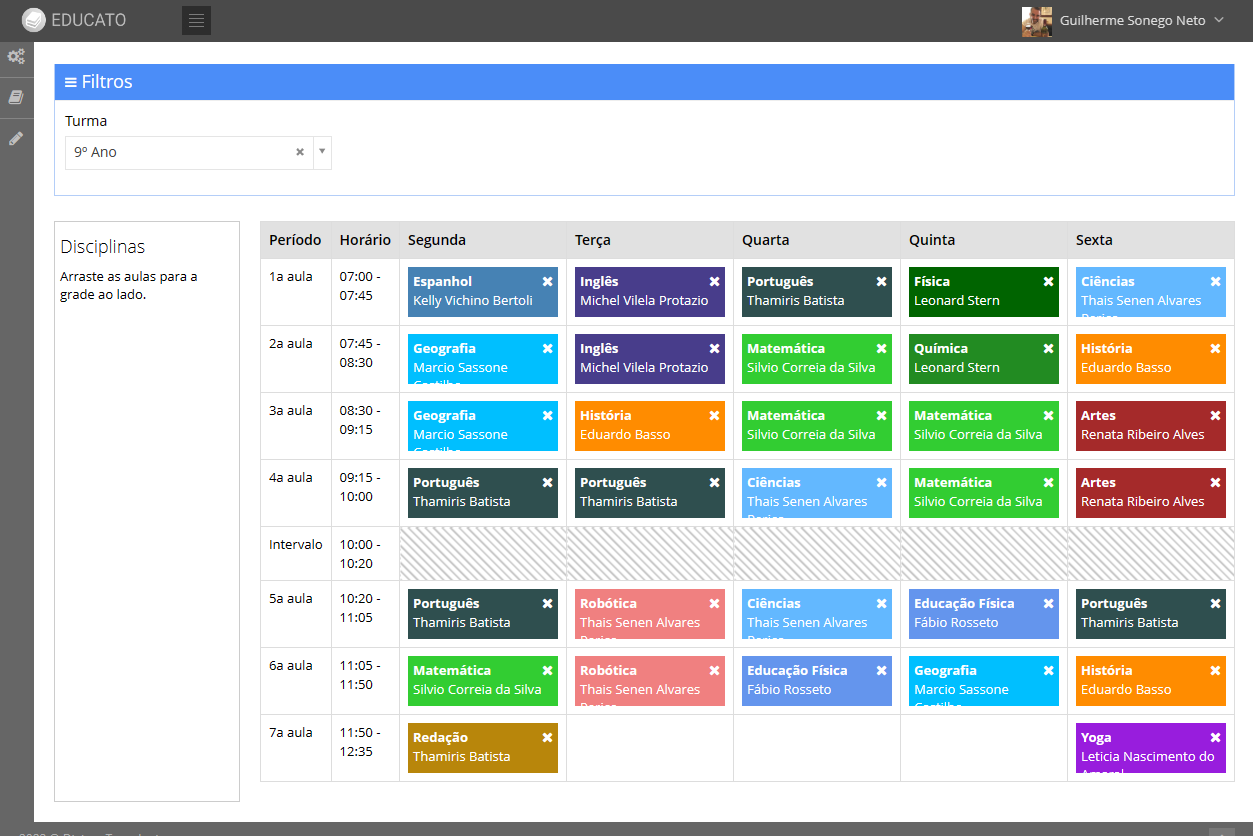The height and width of the screenshot is (836, 1253).
Task: Click the user avatar photo
Action: (x=1036, y=21)
